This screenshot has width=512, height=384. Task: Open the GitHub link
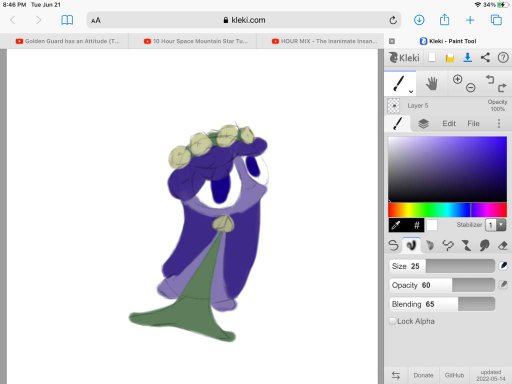click(454, 375)
